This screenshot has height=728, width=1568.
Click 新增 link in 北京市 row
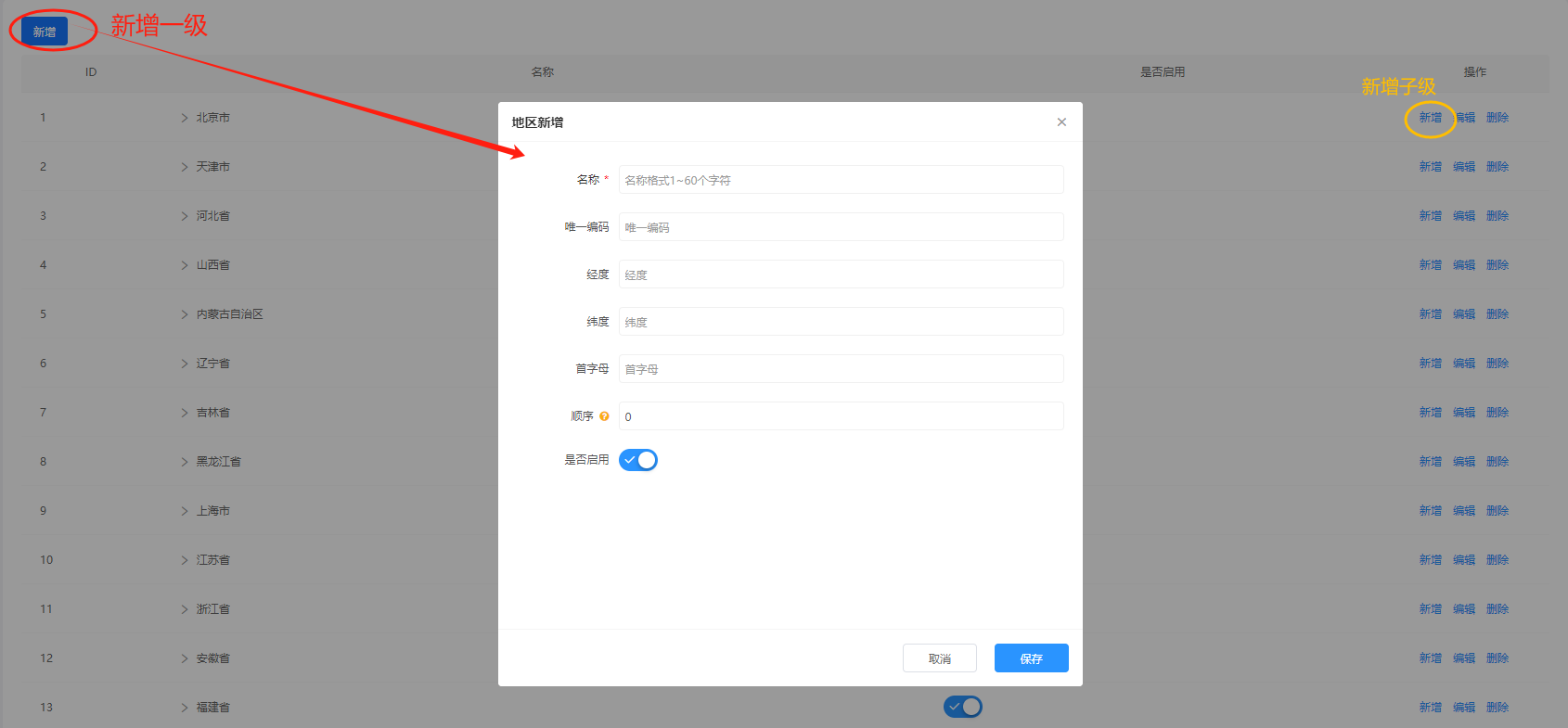click(x=1430, y=118)
